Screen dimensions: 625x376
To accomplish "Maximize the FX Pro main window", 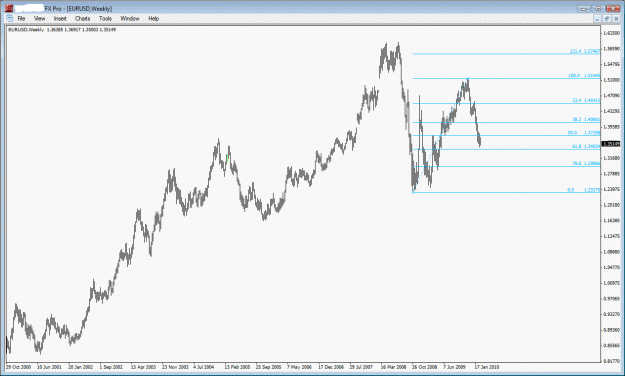I will pyautogui.click(x=598, y=8).
